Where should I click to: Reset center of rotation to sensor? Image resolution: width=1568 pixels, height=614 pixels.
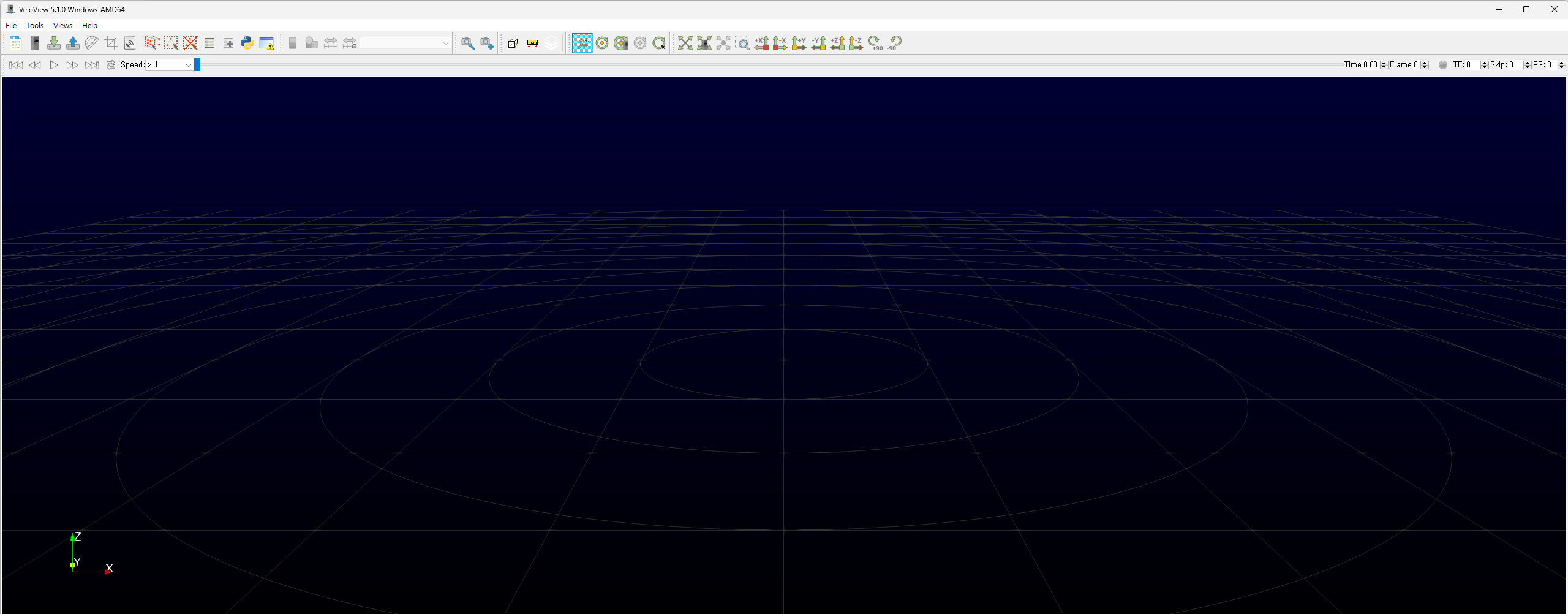(x=621, y=43)
